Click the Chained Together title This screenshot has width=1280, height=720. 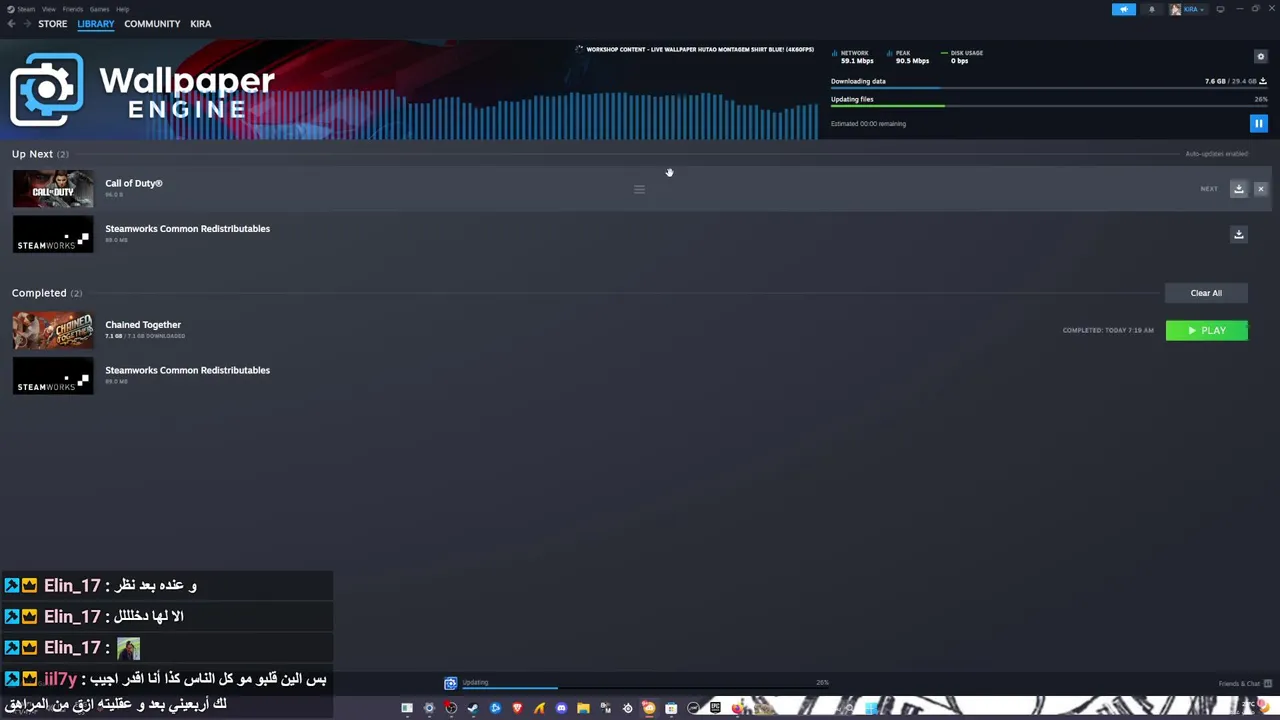(143, 324)
